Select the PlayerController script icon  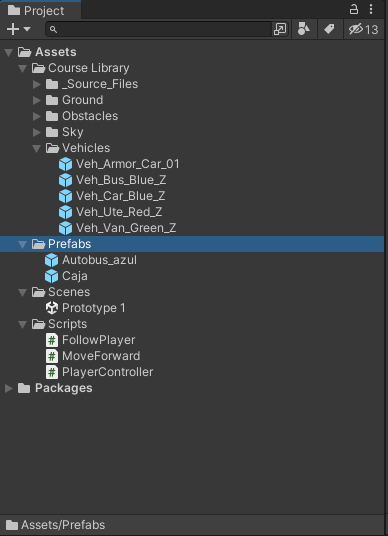[52, 372]
